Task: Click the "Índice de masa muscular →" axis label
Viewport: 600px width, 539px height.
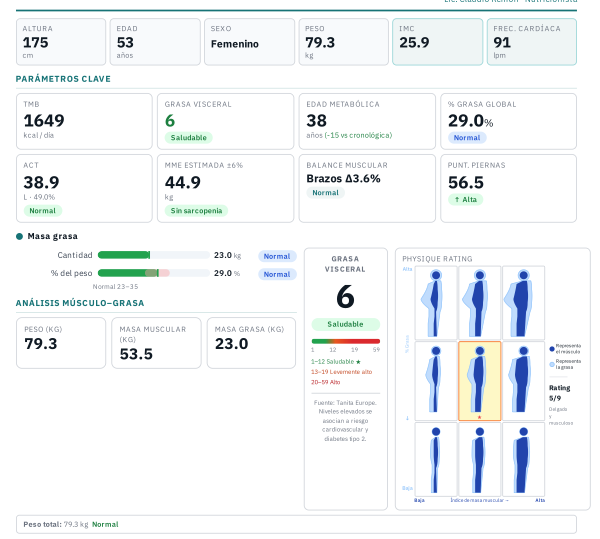Action: [x=479, y=500]
